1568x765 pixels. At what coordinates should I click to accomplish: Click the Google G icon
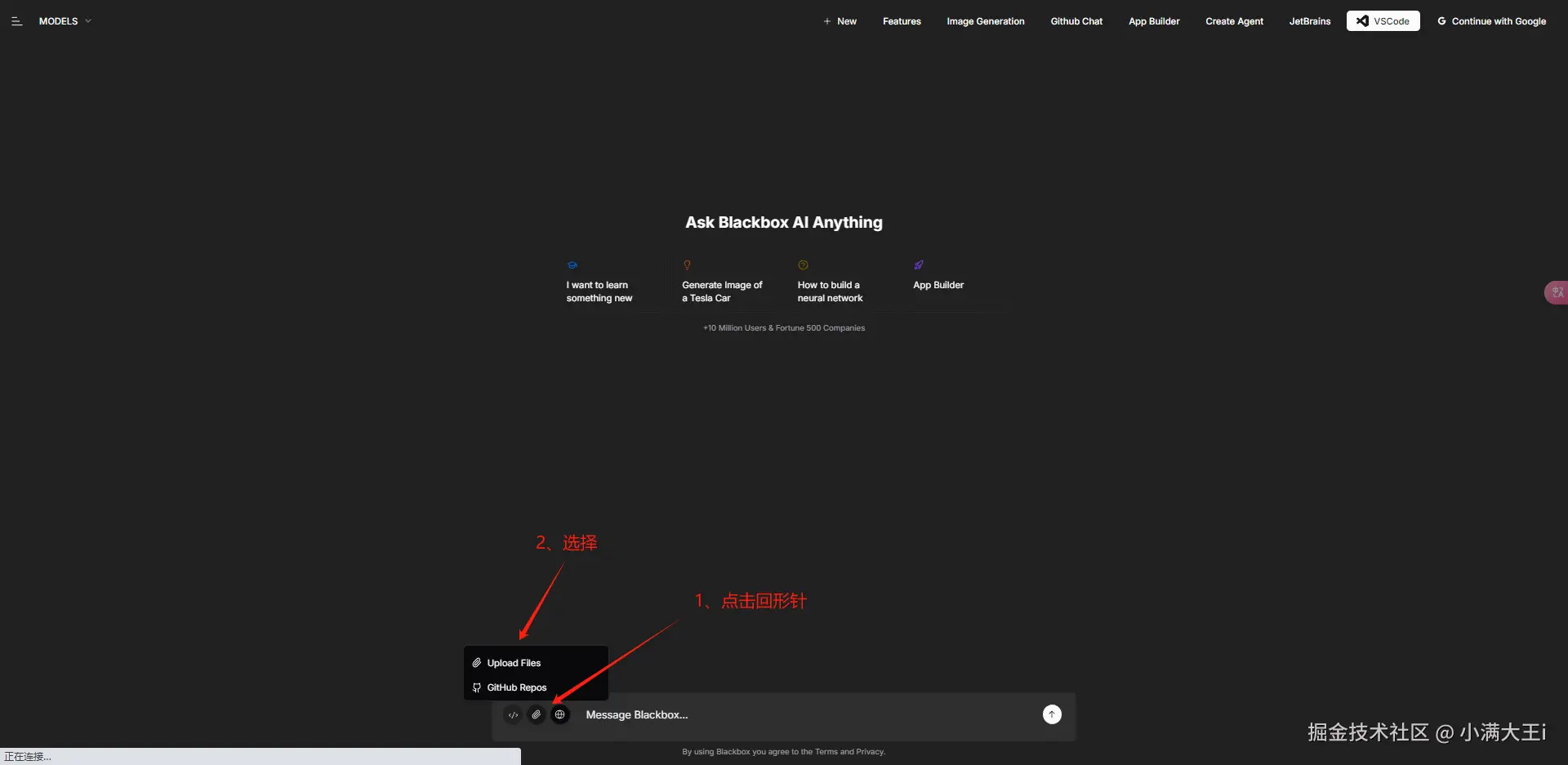tap(1441, 21)
